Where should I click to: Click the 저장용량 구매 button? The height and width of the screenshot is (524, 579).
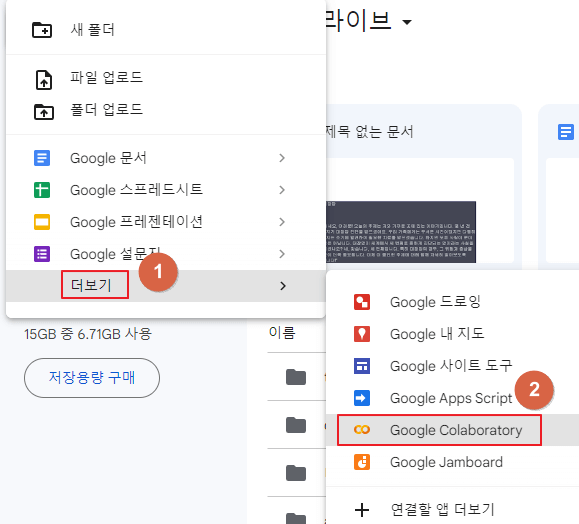tap(92, 378)
